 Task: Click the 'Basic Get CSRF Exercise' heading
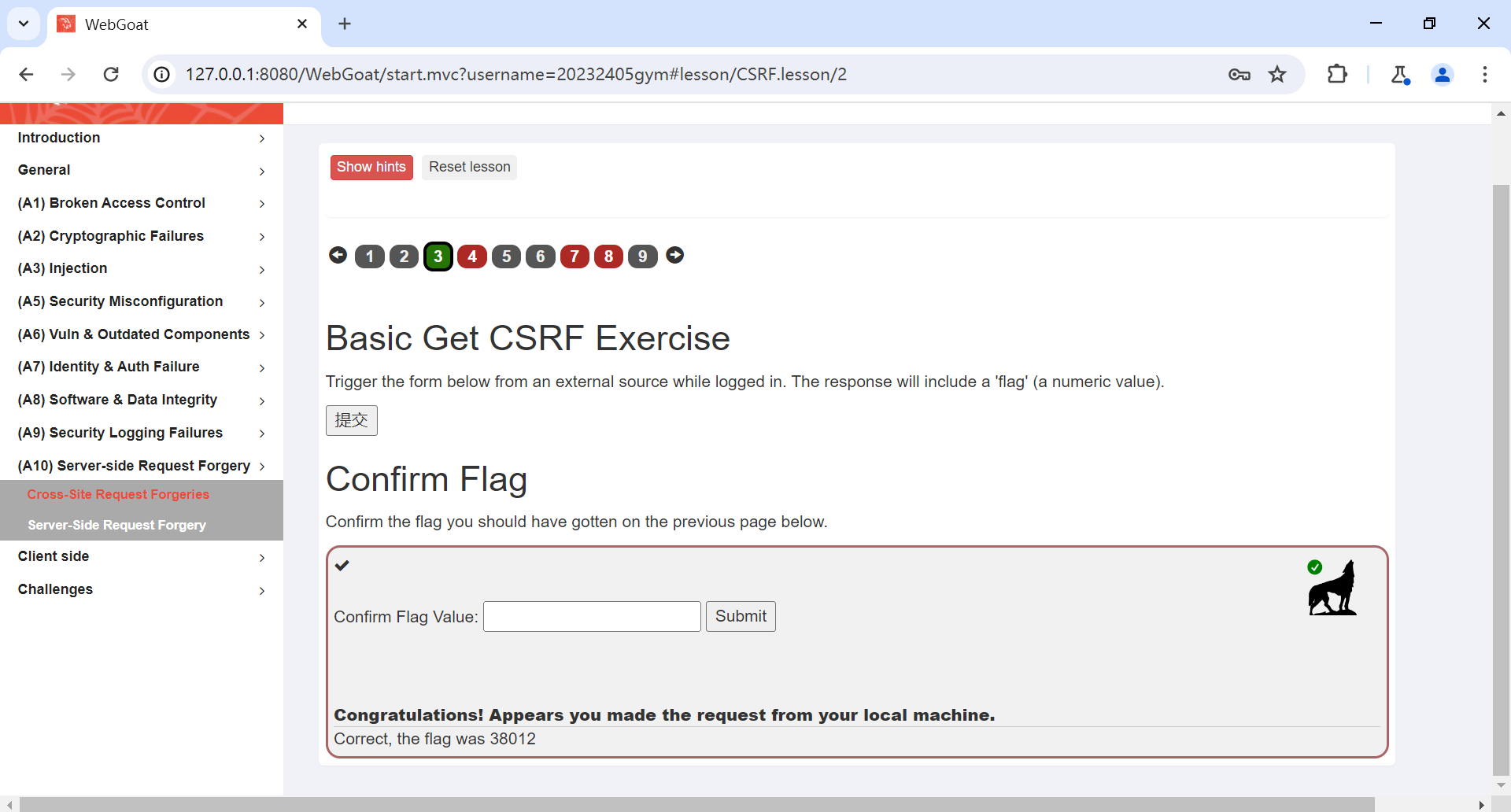(528, 338)
